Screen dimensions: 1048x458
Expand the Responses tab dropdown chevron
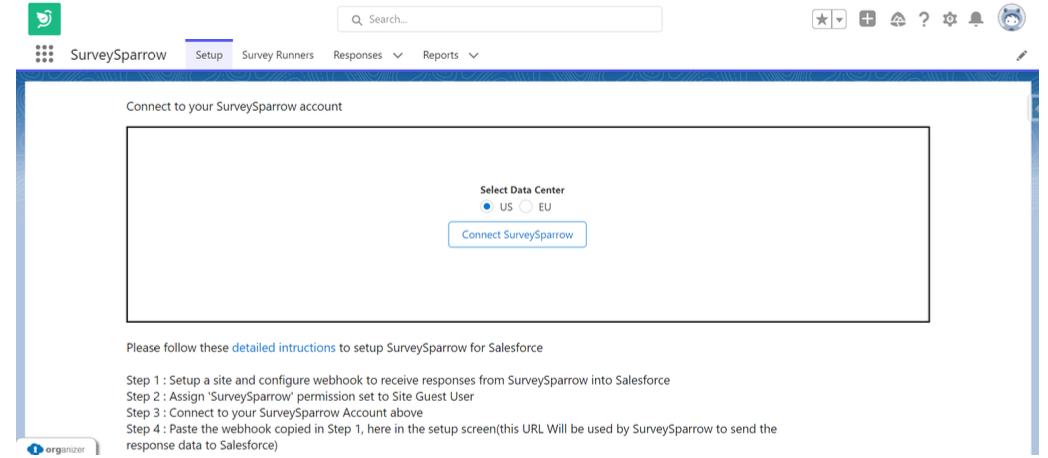[398, 56]
